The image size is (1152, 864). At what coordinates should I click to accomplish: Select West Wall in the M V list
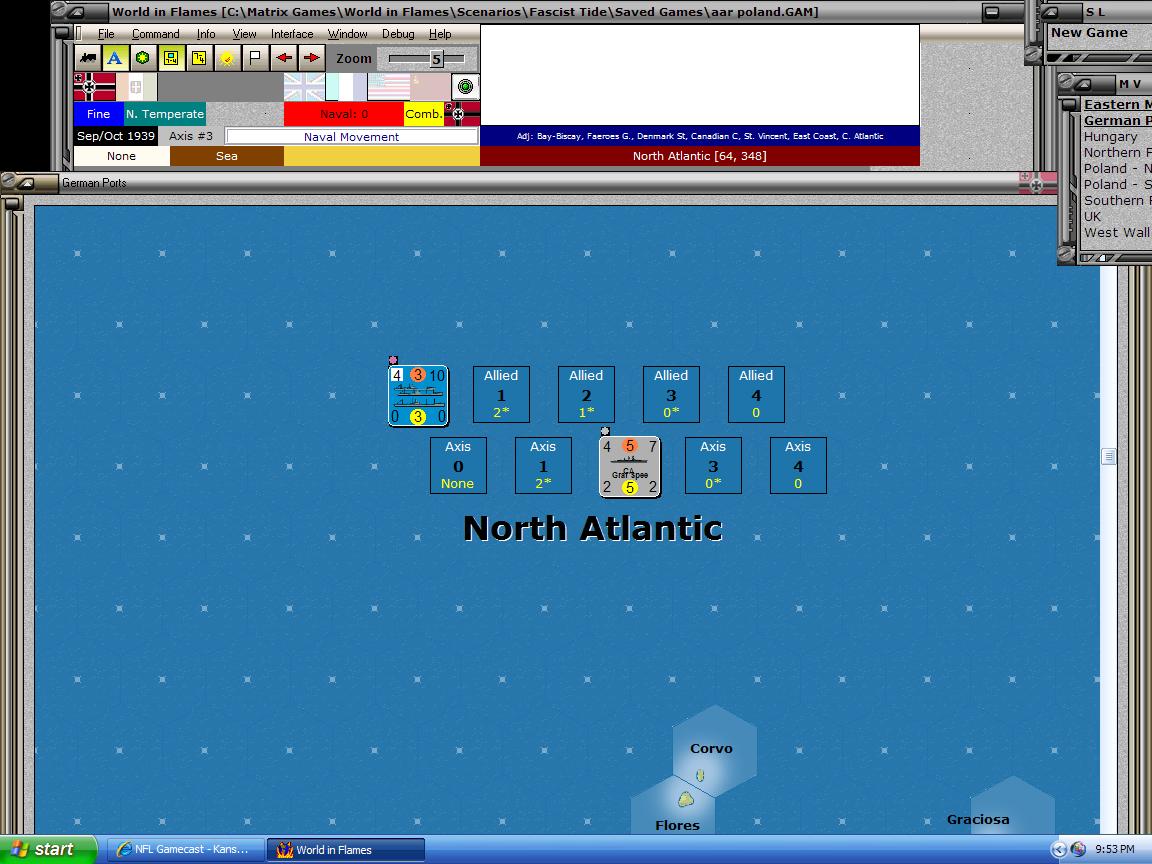click(x=1117, y=233)
